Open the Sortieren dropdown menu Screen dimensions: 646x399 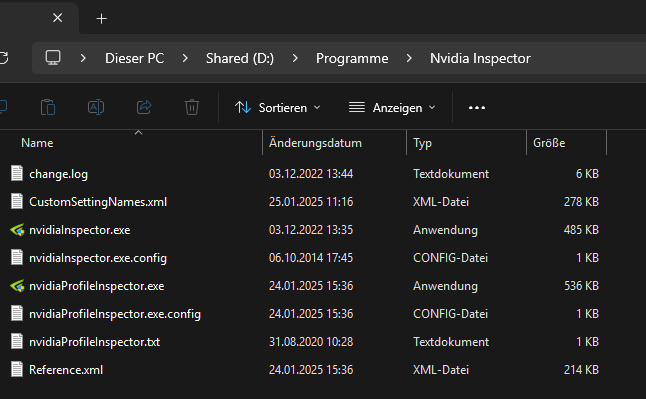[278, 108]
